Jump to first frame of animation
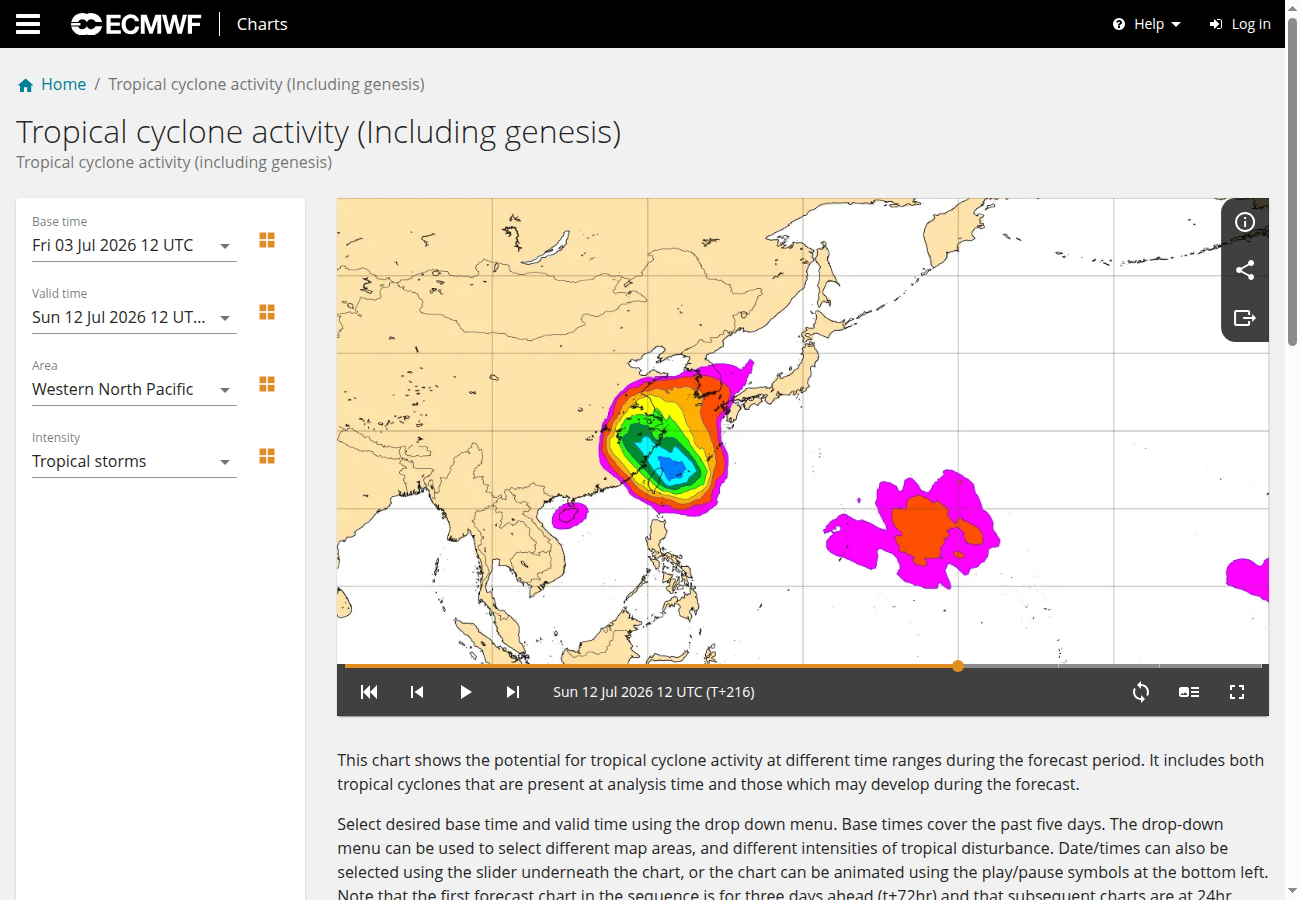The height and width of the screenshot is (900, 1300). coord(369,692)
